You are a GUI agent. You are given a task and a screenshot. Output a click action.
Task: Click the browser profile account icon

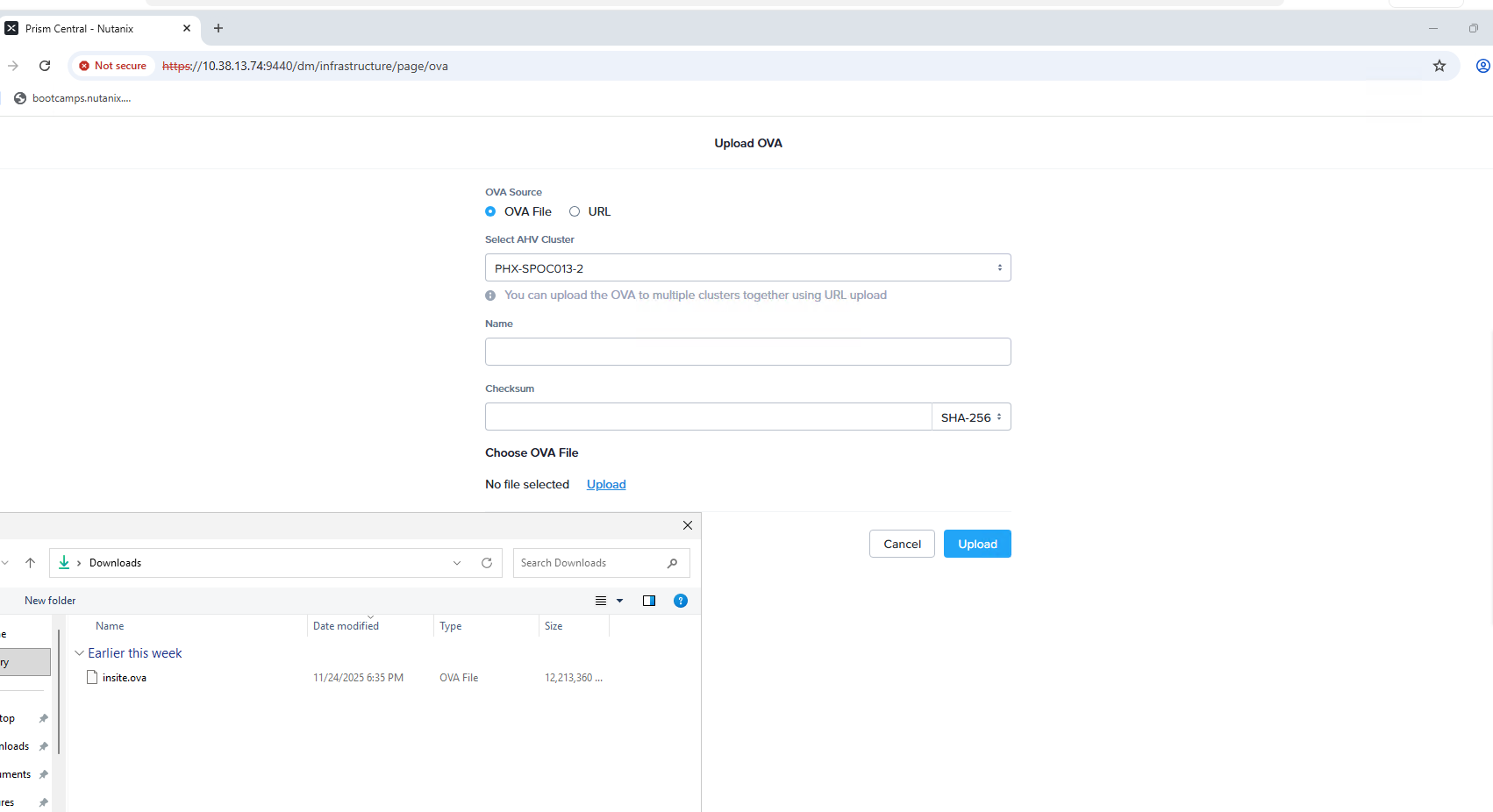(x=1482, y=65)
